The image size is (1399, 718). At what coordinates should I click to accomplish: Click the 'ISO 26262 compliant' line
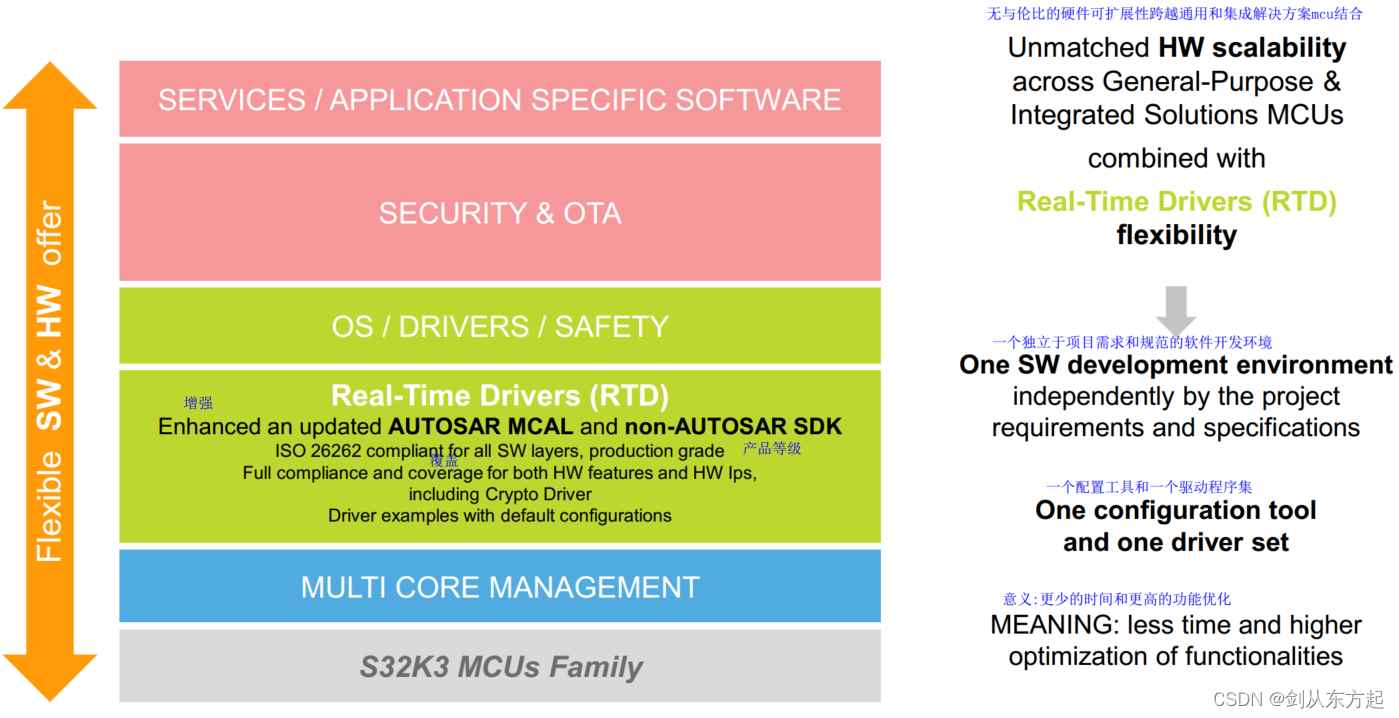(x=500, y=451)
